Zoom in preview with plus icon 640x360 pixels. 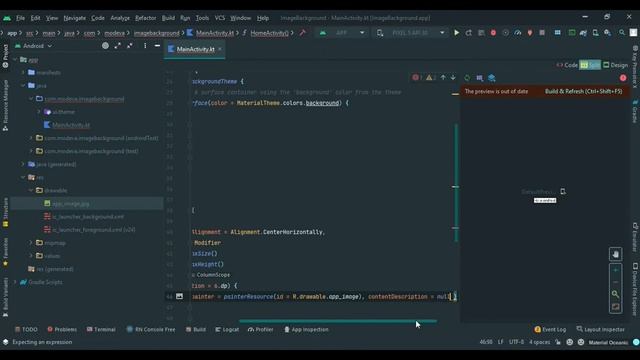coord(616,270)
